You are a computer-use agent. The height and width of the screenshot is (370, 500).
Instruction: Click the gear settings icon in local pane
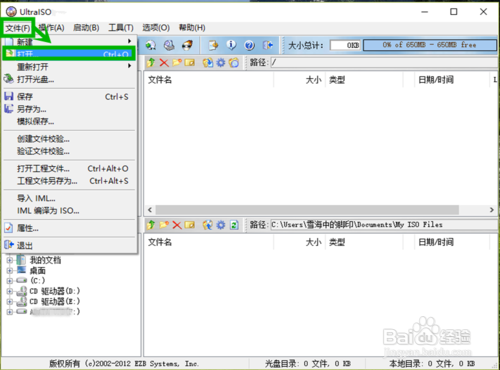click(x=221, y=225)
